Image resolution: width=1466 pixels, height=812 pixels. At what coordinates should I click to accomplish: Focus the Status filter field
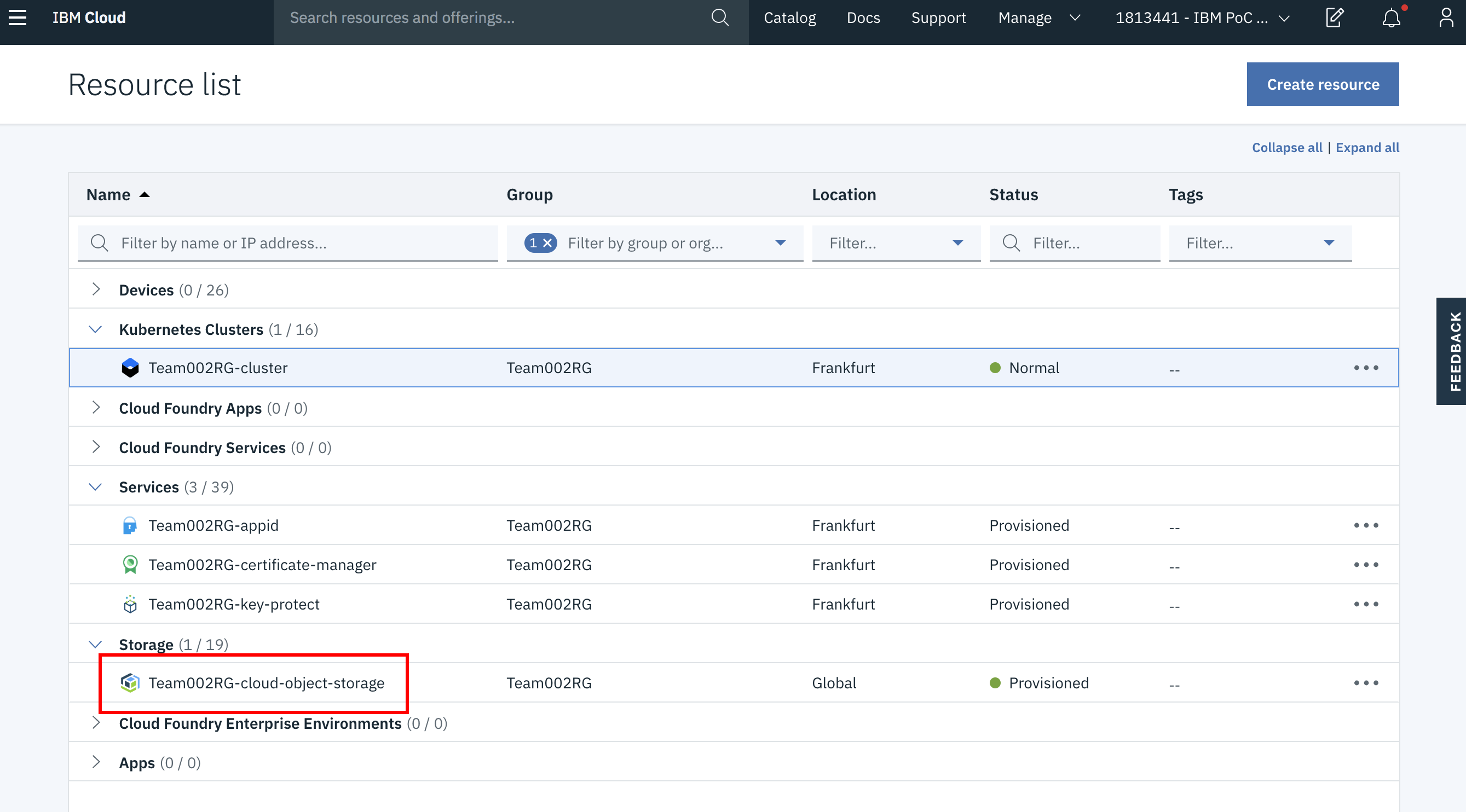pyautogui.click(x=1075, y=243)
